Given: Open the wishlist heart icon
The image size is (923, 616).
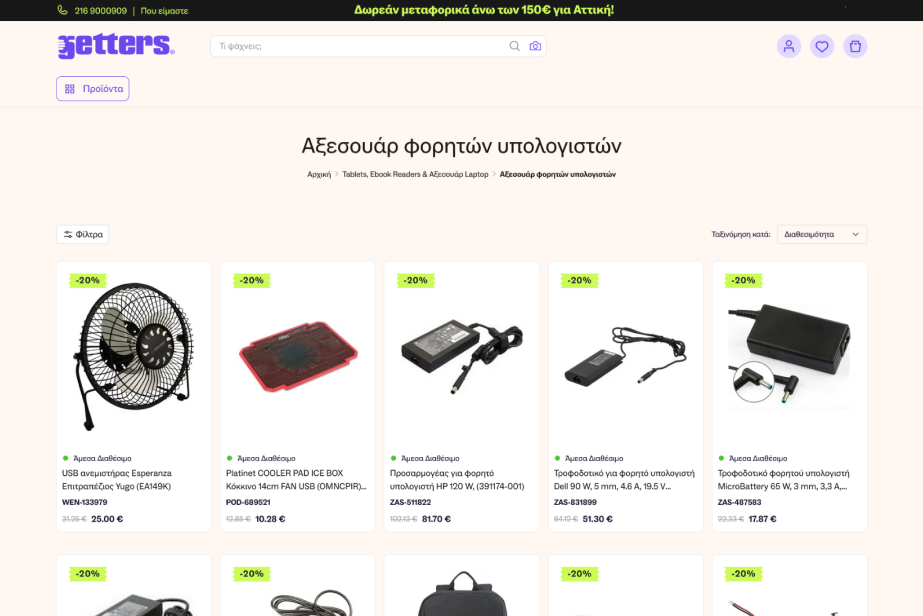Looking at the screenshot, I should (x=822, y=46).
